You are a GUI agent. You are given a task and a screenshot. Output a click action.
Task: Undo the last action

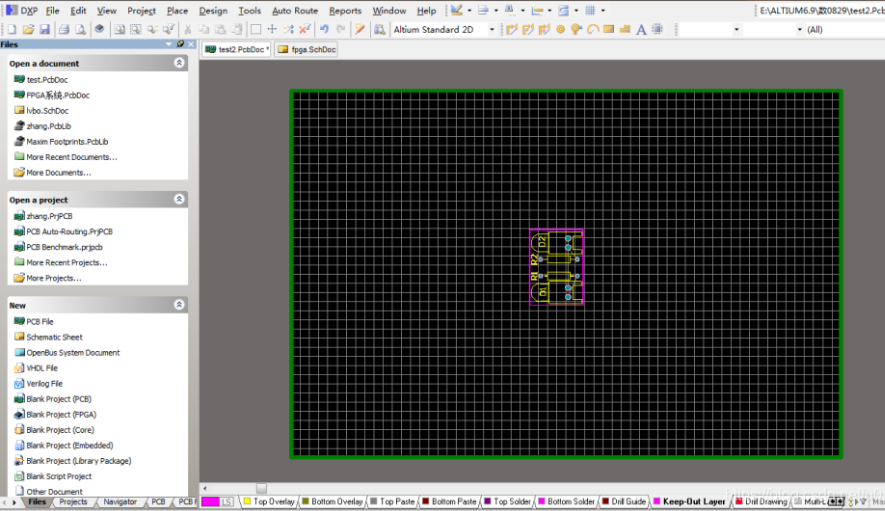[x=324, y=29]
